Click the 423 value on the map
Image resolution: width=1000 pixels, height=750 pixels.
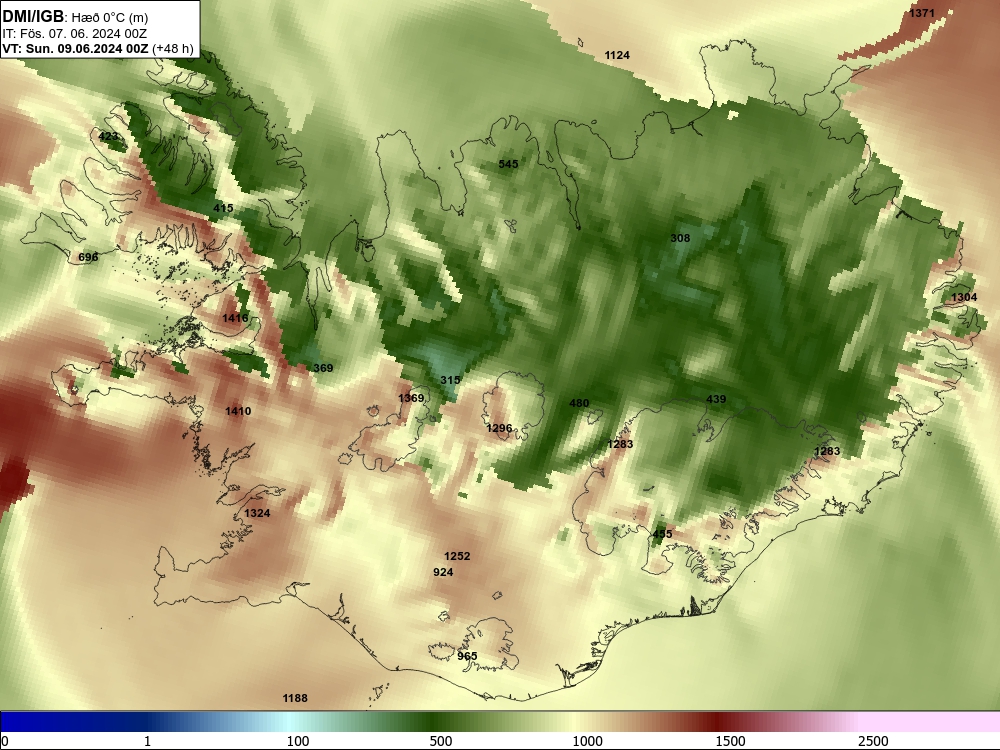(x=108, y=136)
